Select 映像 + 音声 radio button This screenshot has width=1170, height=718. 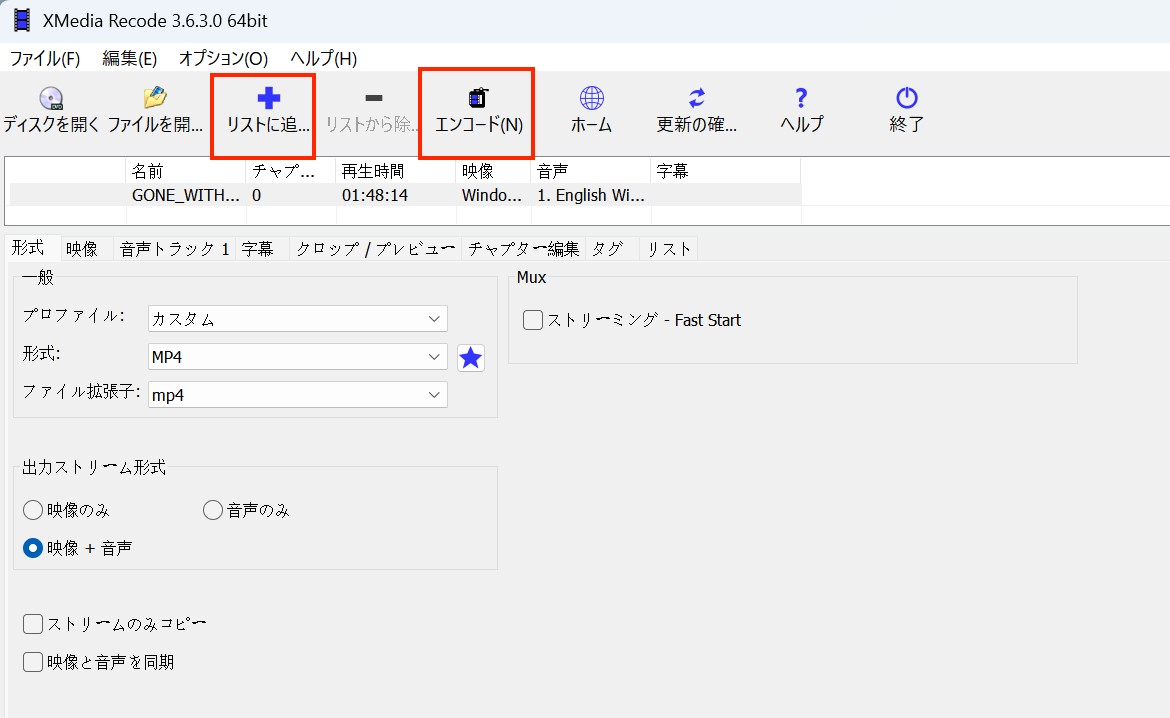click(x=33, y=548)
